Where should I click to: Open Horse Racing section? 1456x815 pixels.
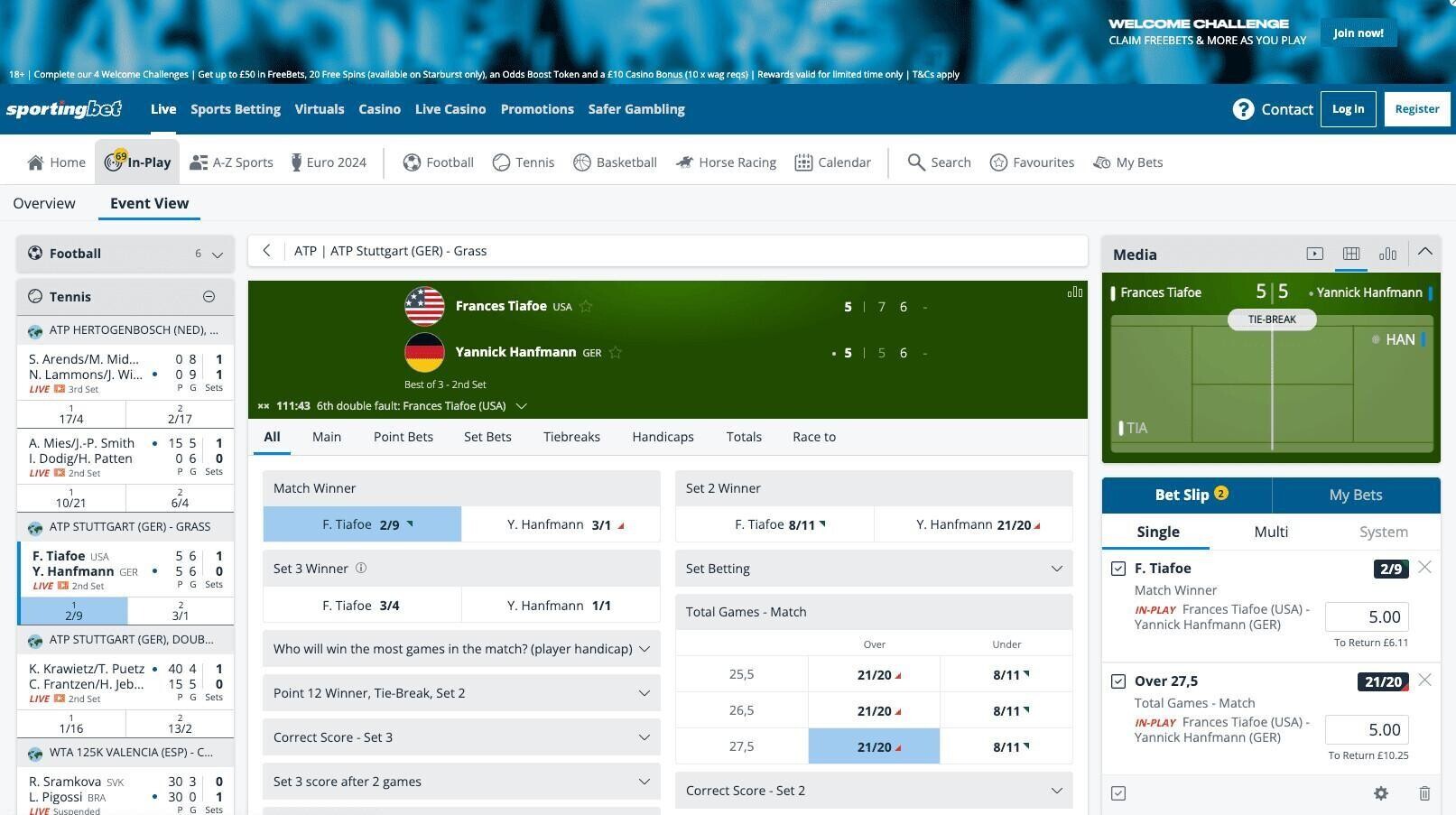pyautogui.click(x=727, y=162)
